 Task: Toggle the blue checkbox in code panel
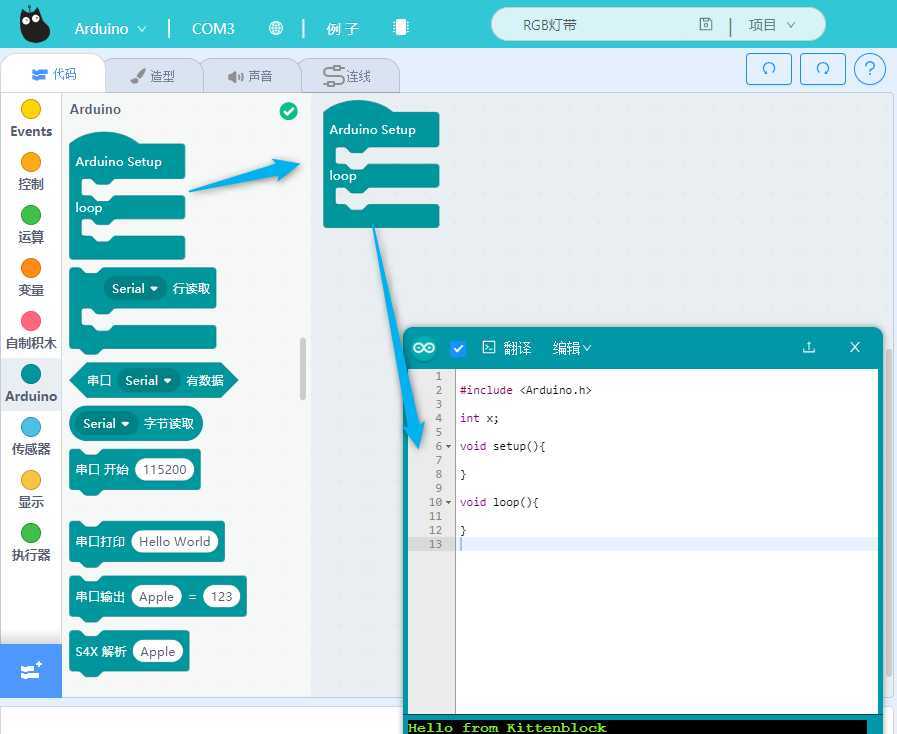click(458, 348)
